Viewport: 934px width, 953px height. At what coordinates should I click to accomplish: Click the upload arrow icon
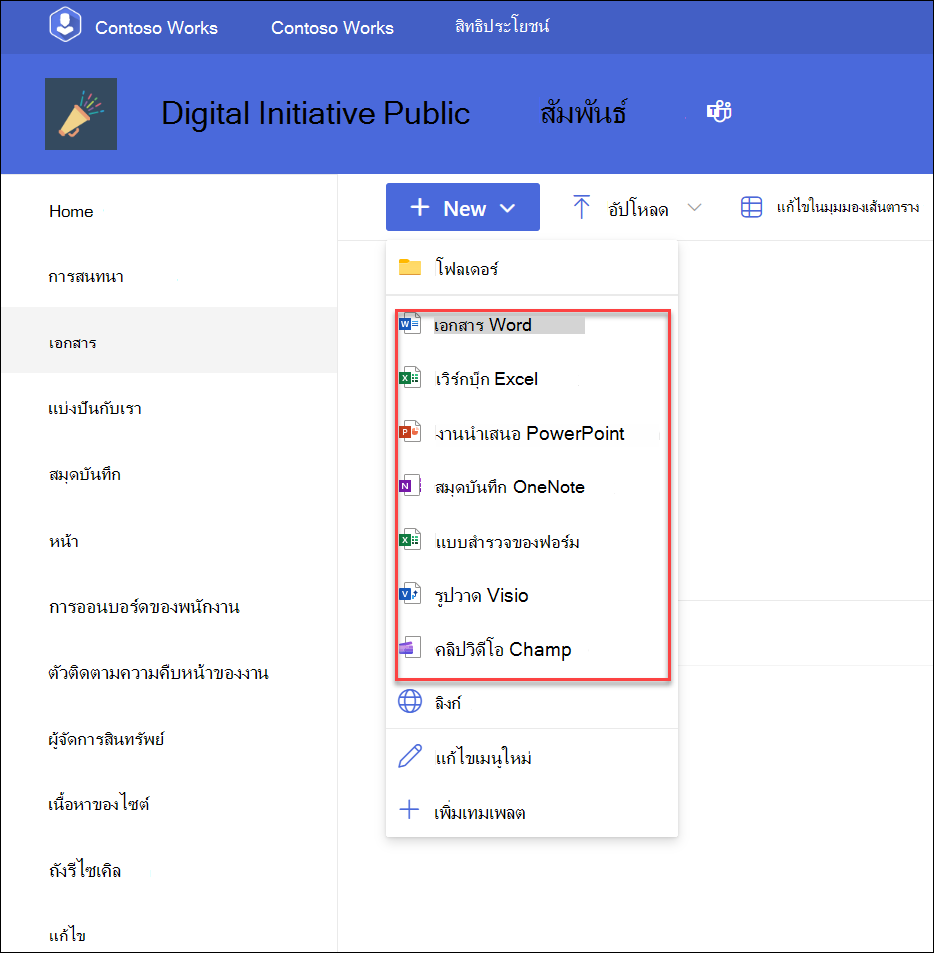pyautogui.click(x=581, y=207)
